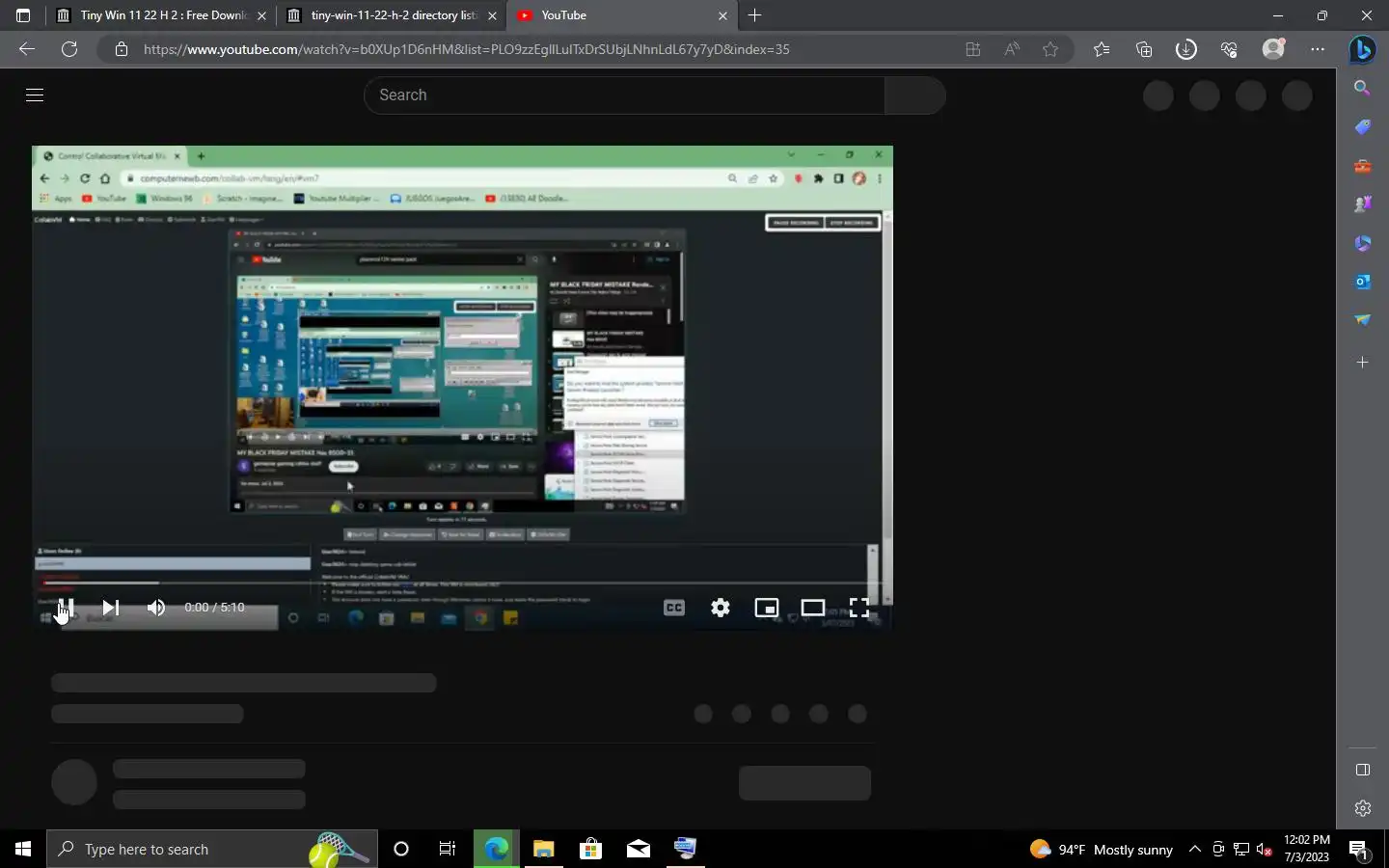Image resolution: width=1389 pixels, height=868 pixels.
Task: Skip to next video in playlist
Action: coord(111,608)
